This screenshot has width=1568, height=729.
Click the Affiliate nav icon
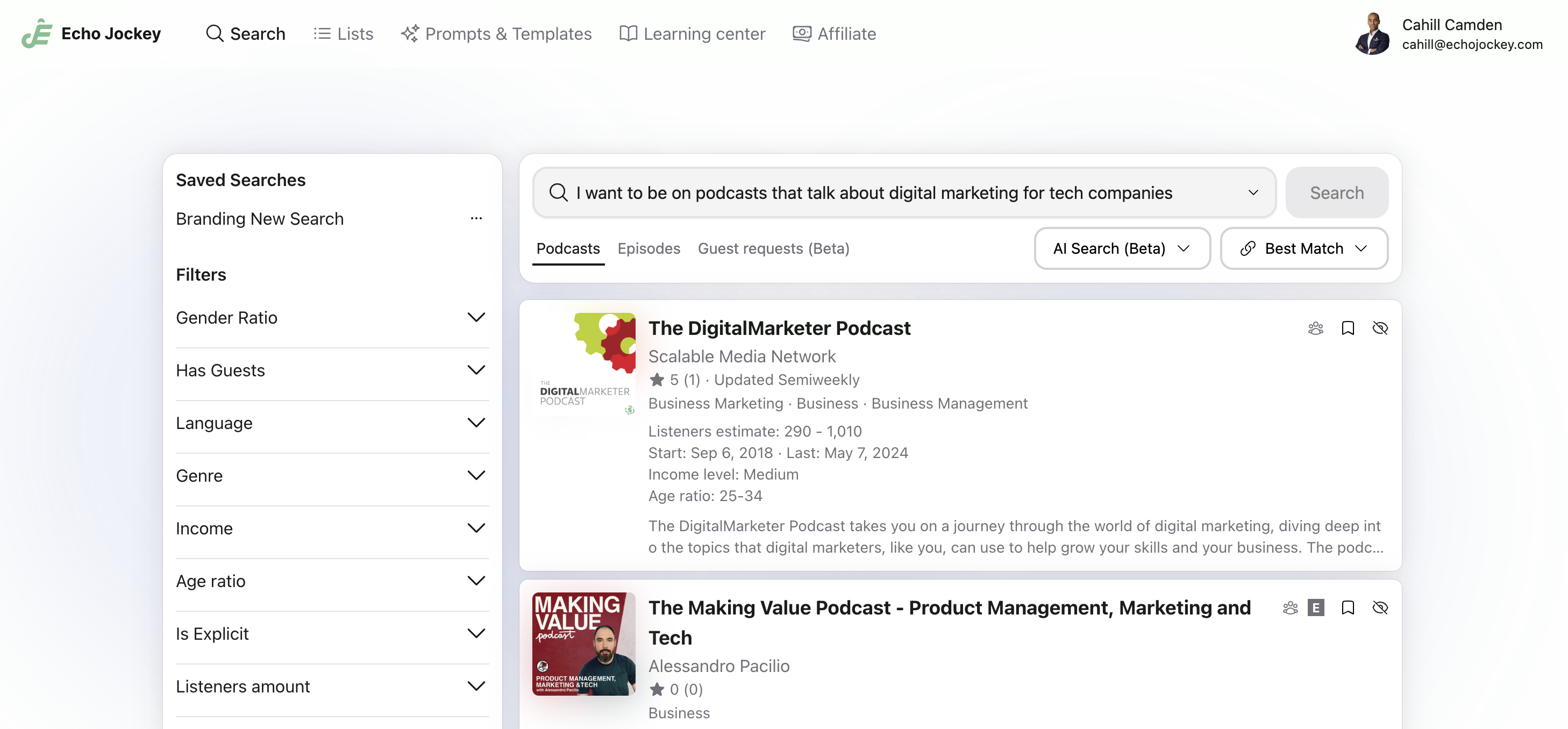[x=802, y=33]
